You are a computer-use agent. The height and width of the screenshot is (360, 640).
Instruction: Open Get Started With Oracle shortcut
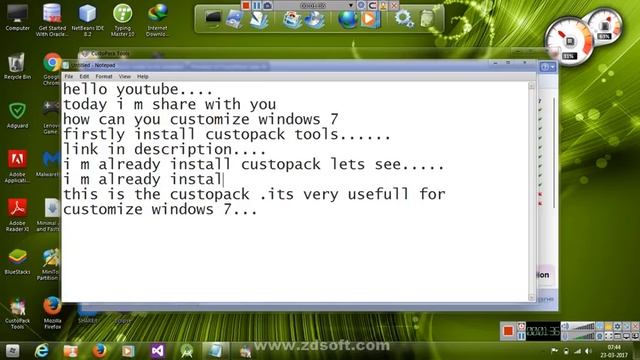(x=52, y=19)
